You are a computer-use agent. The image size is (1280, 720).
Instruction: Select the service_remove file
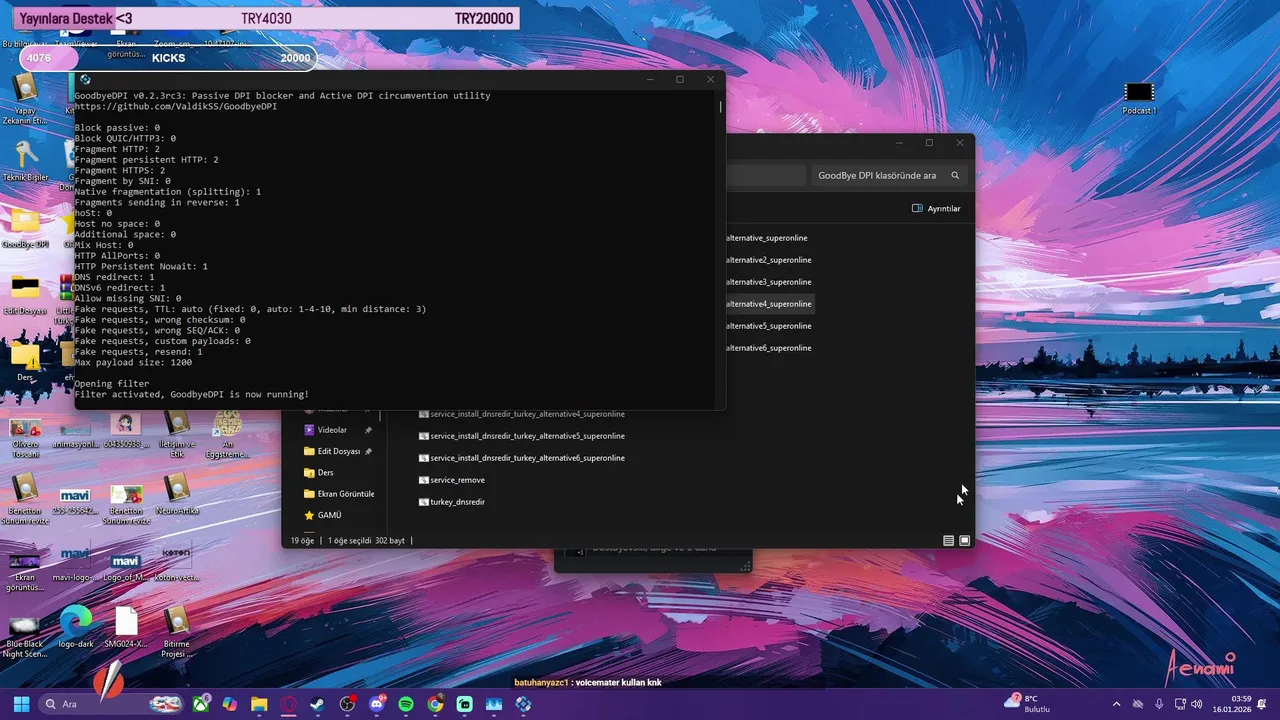[x=452, y=480]
